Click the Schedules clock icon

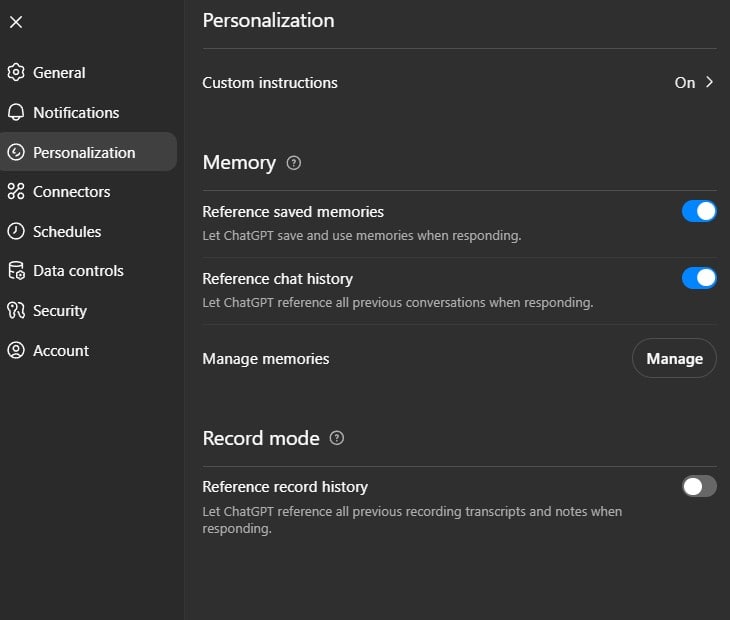pos(16,231)
